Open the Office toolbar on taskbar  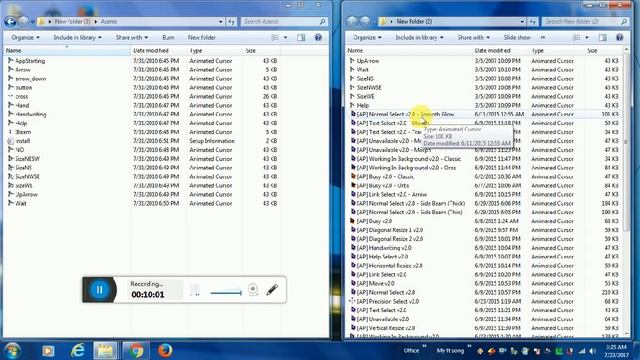click(x=411, y=351)
